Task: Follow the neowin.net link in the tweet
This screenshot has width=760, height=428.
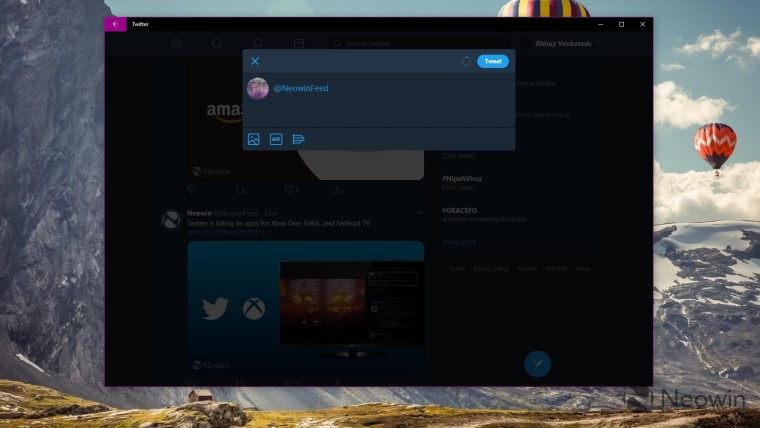Action: (228, 232)
